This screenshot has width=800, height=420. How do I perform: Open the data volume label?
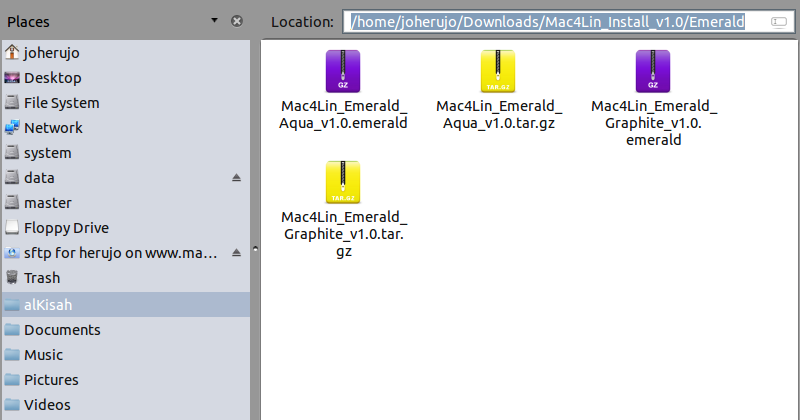pos(39,178)
